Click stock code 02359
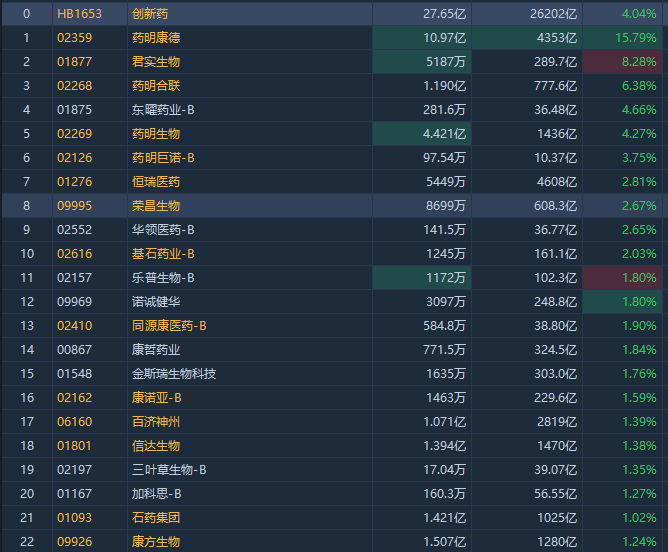Screen dimensions: 668x552 [x=75, y=37]
